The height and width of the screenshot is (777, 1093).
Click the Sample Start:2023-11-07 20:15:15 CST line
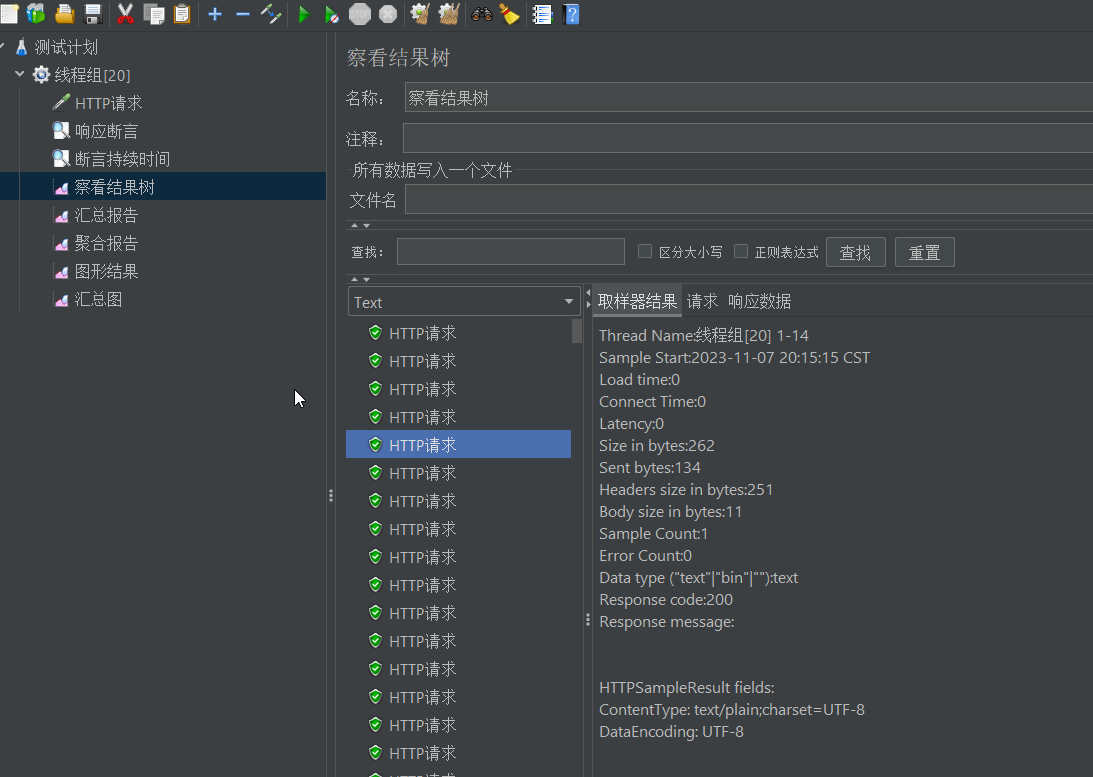[x=734, y=357]
